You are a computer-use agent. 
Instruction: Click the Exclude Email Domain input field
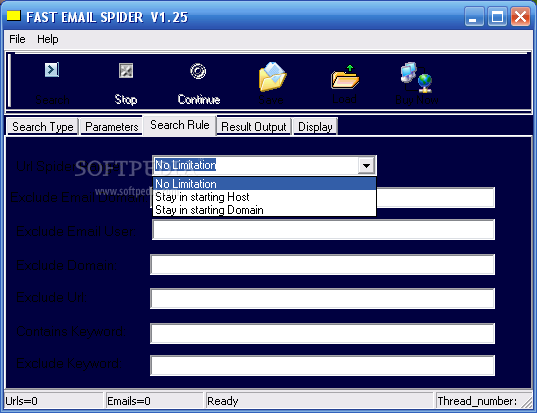pos(435,197)
